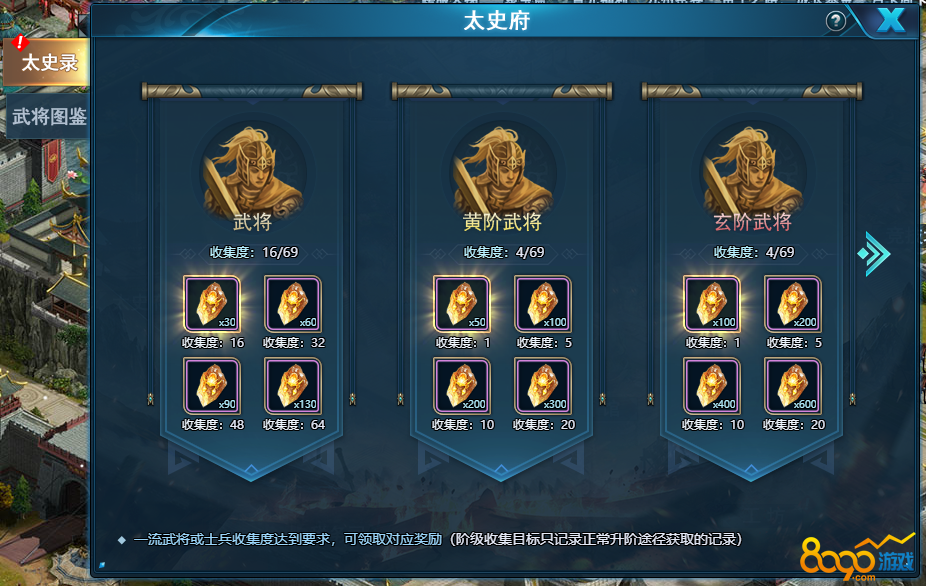This screenshot has width=926, height=586.
Task: Click the x90 reward at 收集度 48
Action: pos(212,386)
